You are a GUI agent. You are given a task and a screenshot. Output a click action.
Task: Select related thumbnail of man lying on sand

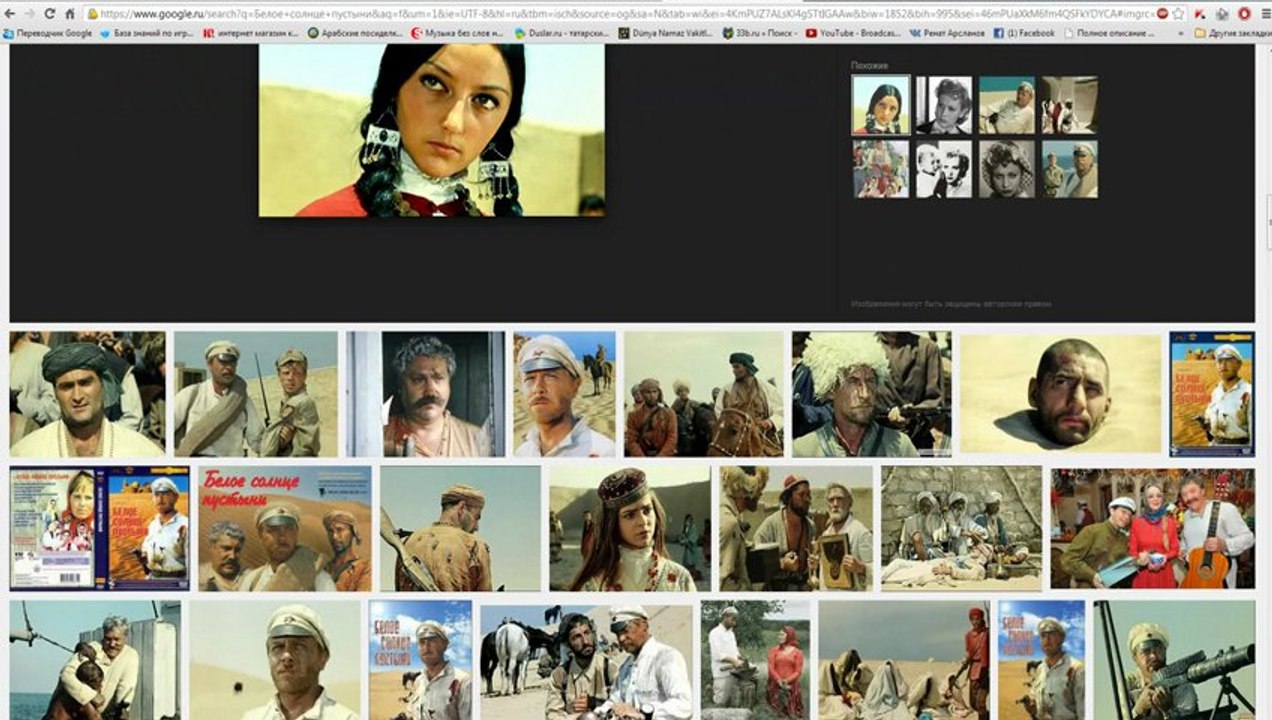coord(1007,105)
